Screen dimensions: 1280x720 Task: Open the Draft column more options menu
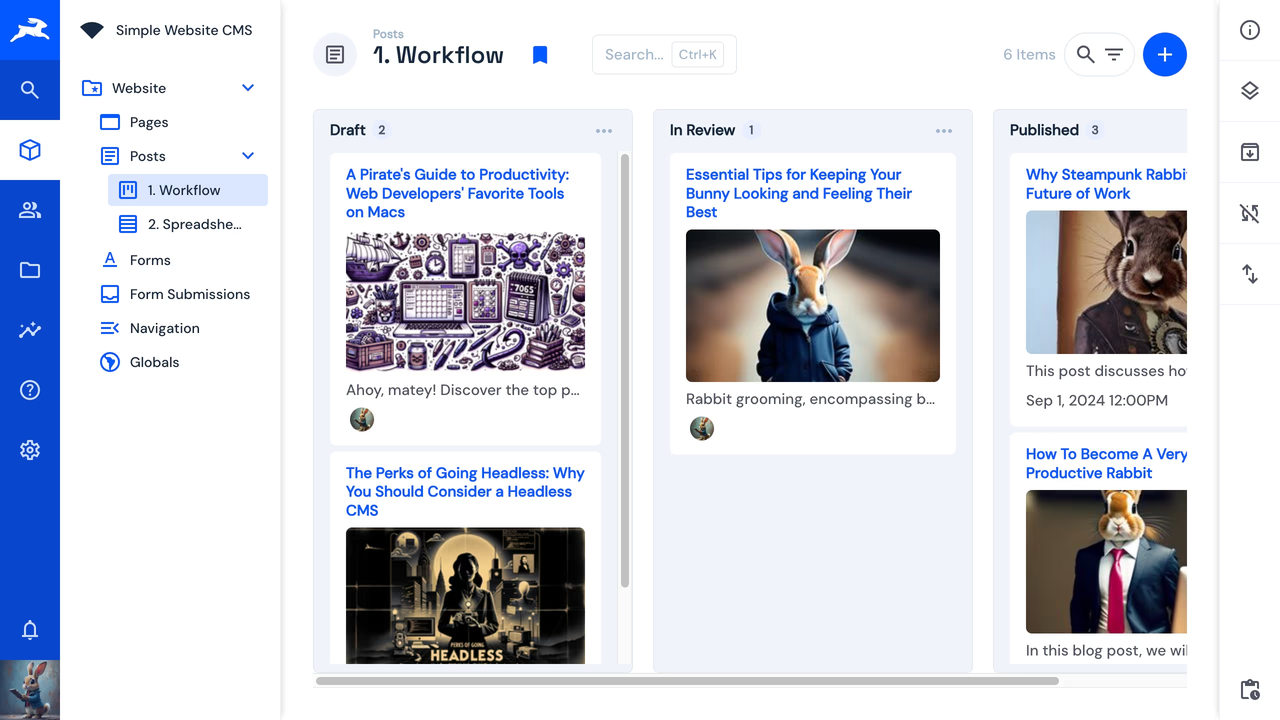point(603,131)
